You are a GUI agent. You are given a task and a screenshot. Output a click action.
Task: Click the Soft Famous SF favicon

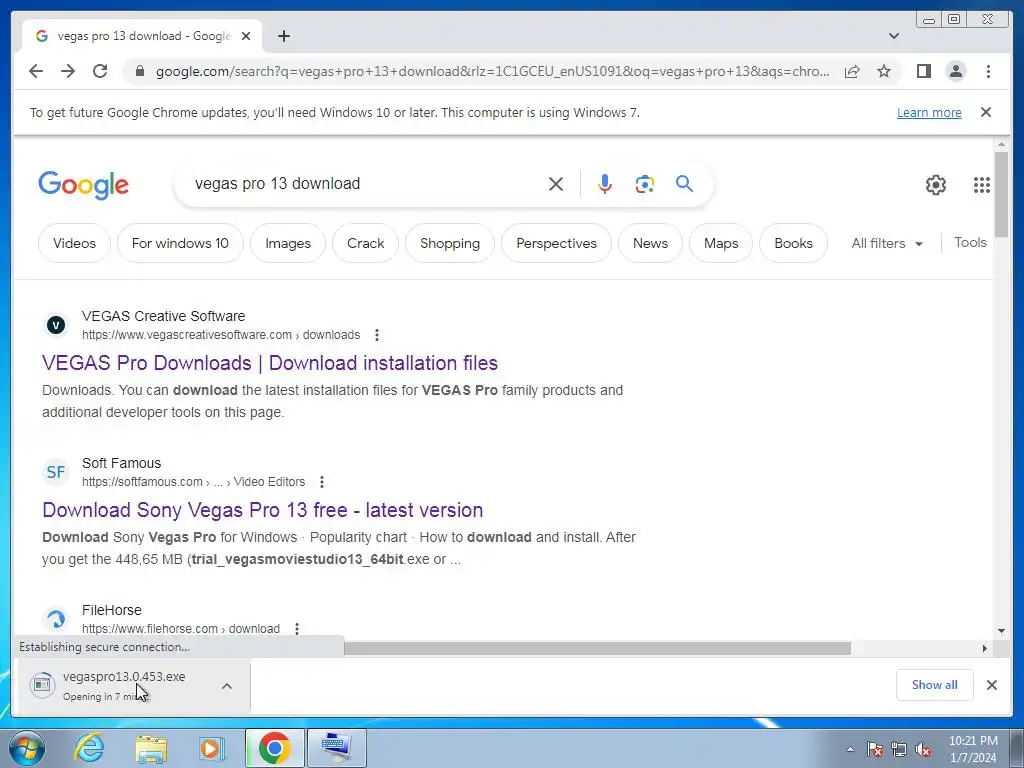point(56,472)
